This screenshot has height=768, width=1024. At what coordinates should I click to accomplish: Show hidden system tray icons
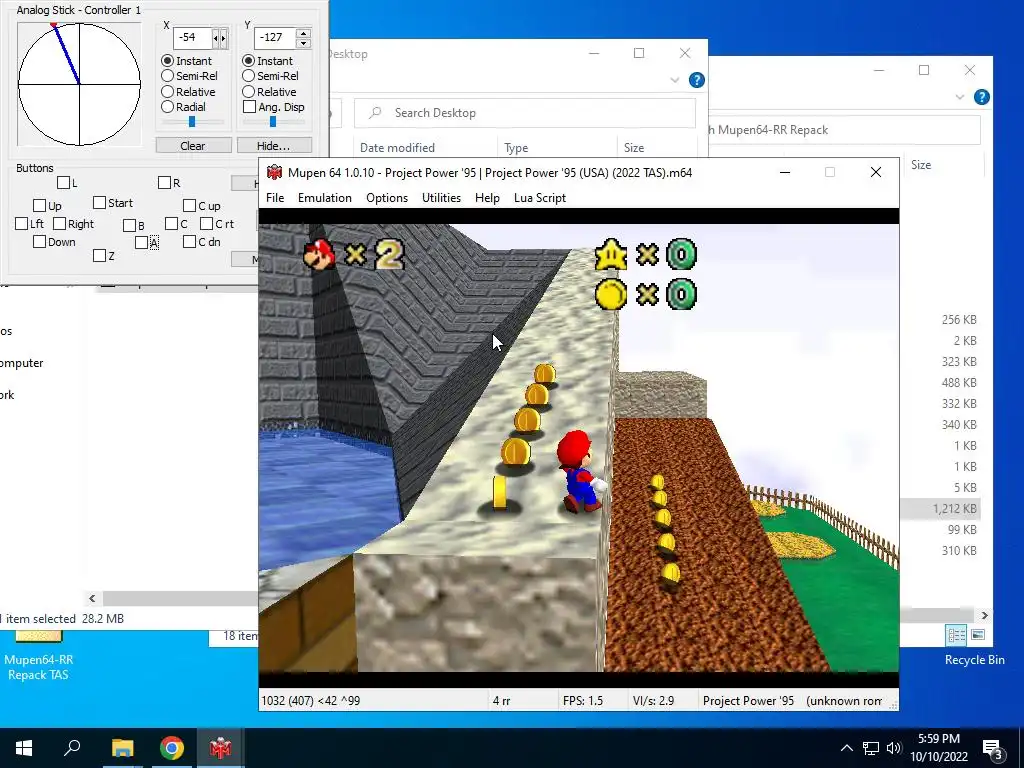click(x=846, y=748)
